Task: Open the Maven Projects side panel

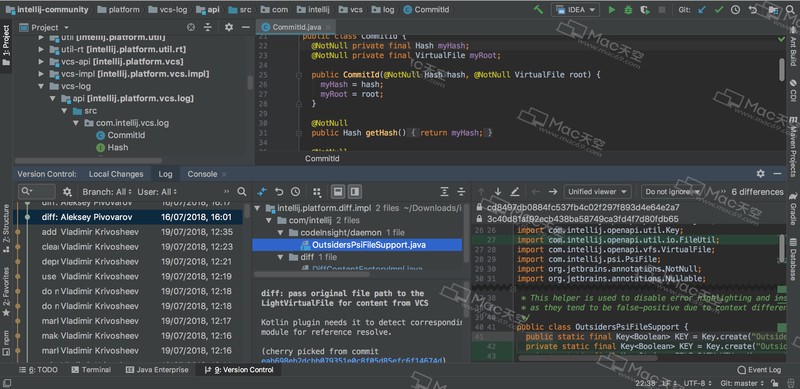Action: tap(793, 146)
